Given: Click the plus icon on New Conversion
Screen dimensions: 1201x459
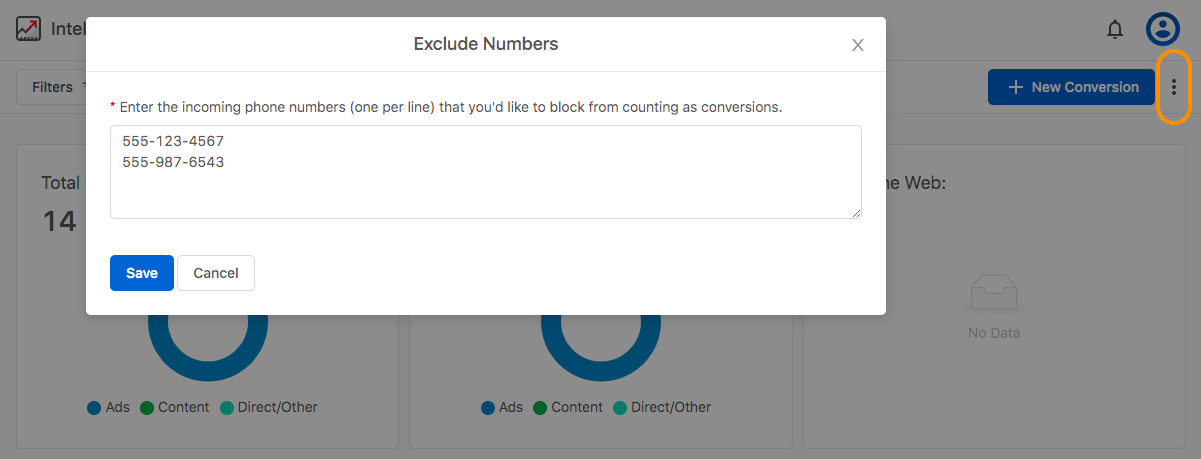Looking at the screenshot, I should [x=1015, y=87].
